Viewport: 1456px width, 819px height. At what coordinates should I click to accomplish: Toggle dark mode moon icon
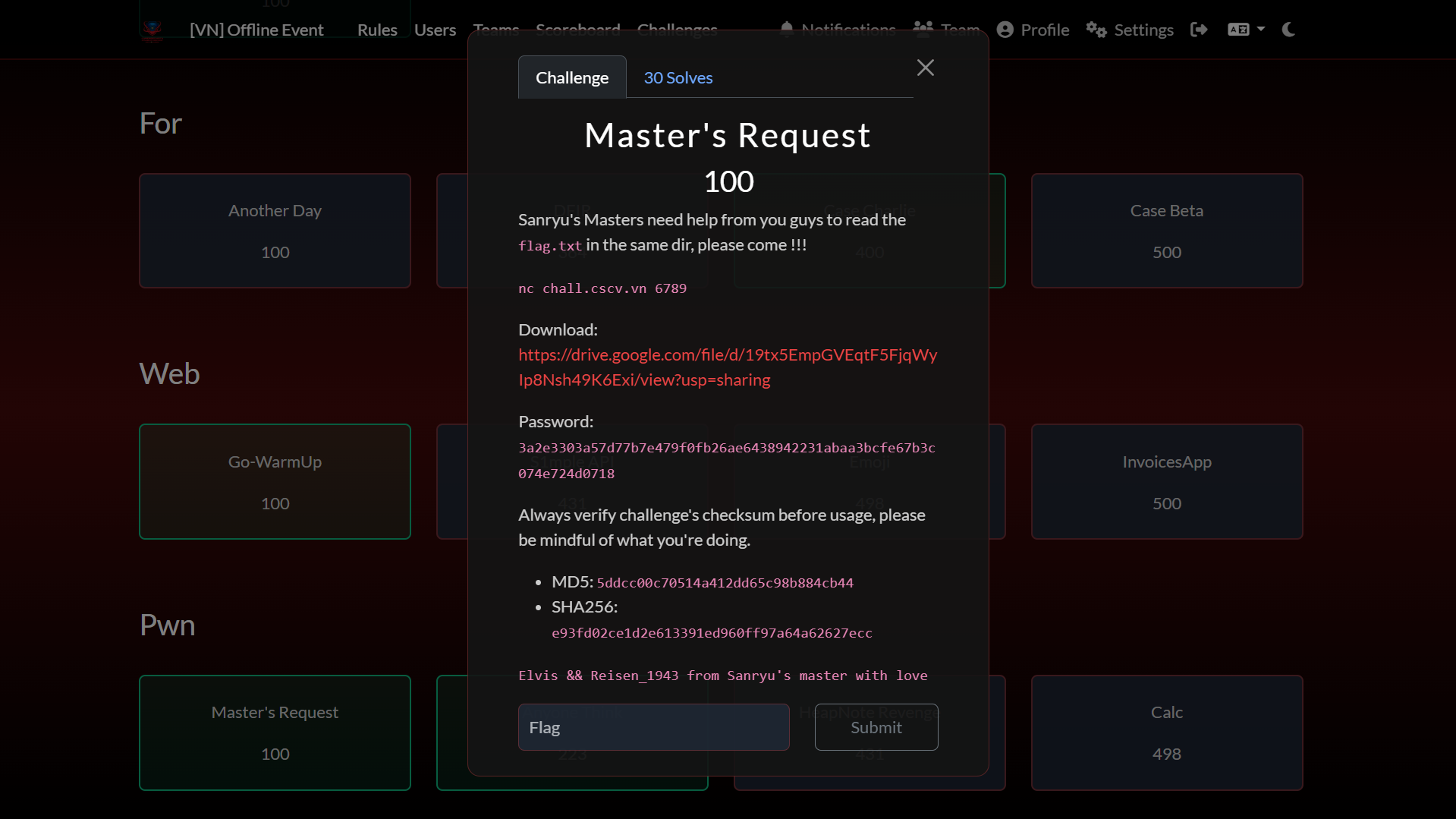pos(1288,30)
